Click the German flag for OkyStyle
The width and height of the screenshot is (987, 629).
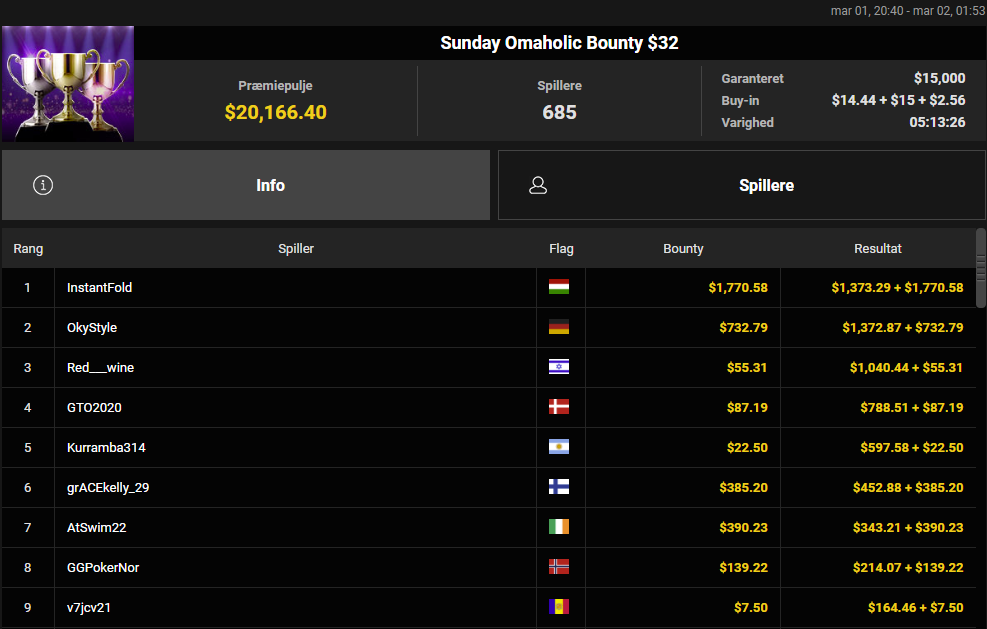tap(559, 328)
